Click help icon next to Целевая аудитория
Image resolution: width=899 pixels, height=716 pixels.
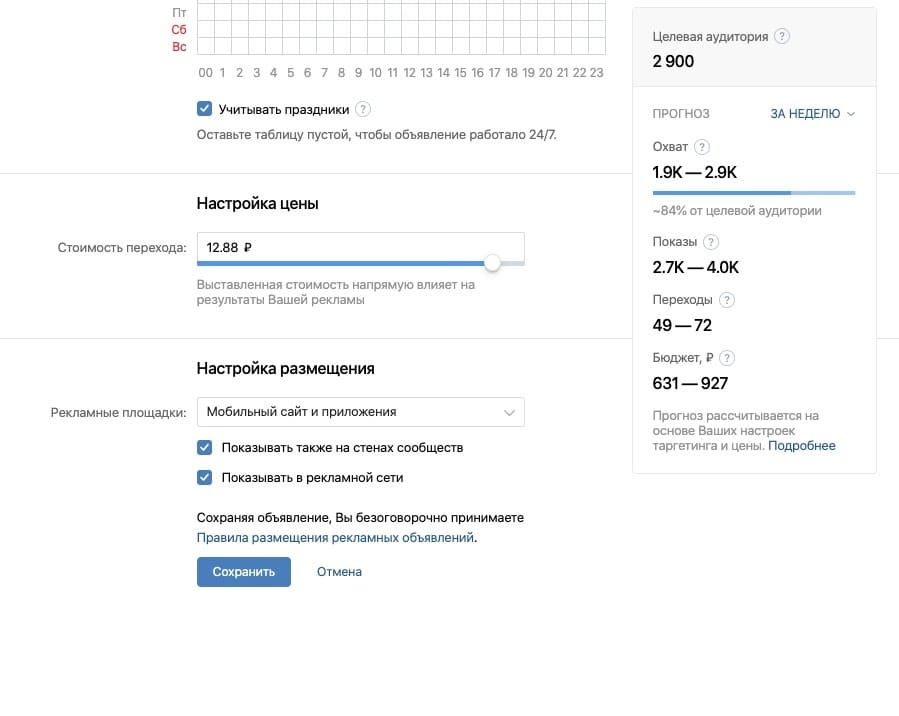pos(782,37)
